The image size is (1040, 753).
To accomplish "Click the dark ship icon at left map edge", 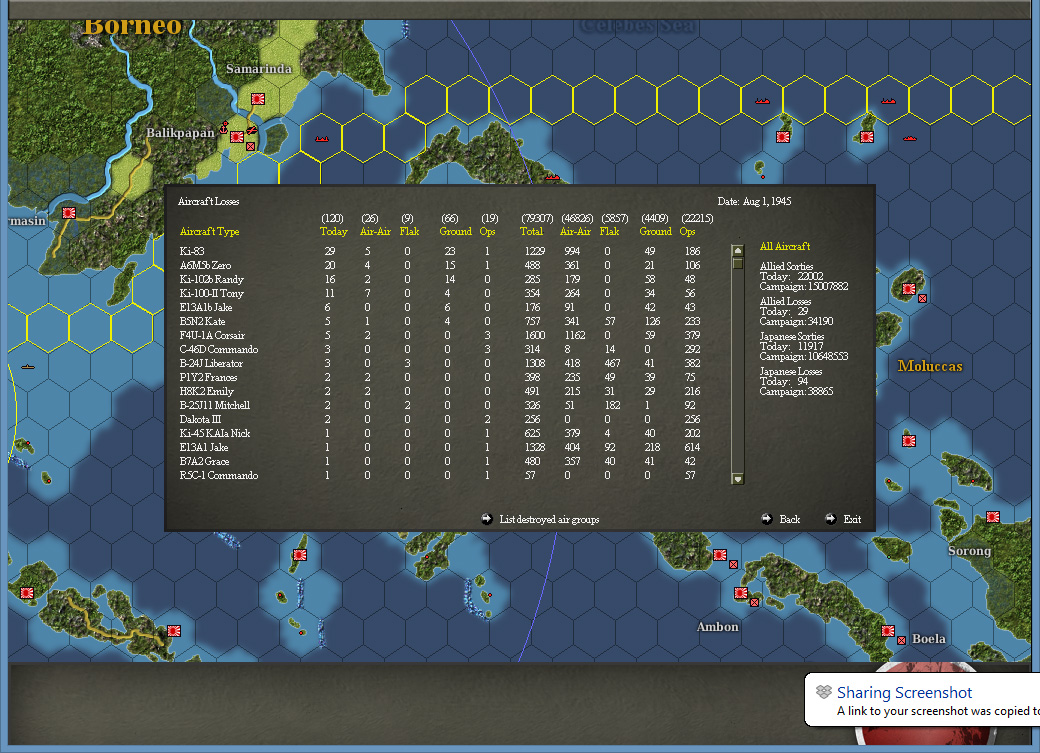I will 27,366.
